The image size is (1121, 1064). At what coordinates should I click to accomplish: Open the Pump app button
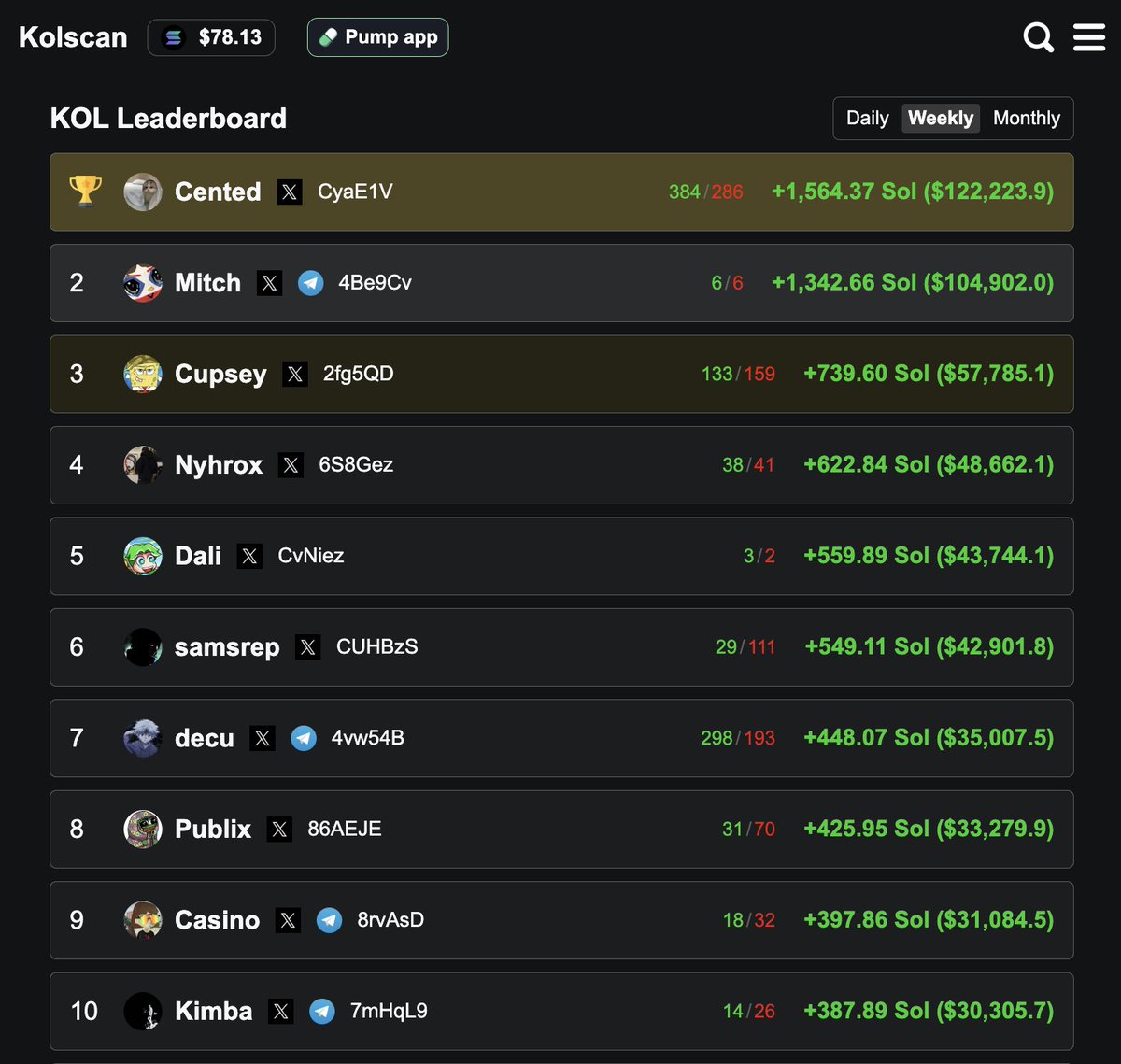click(377, 37)
